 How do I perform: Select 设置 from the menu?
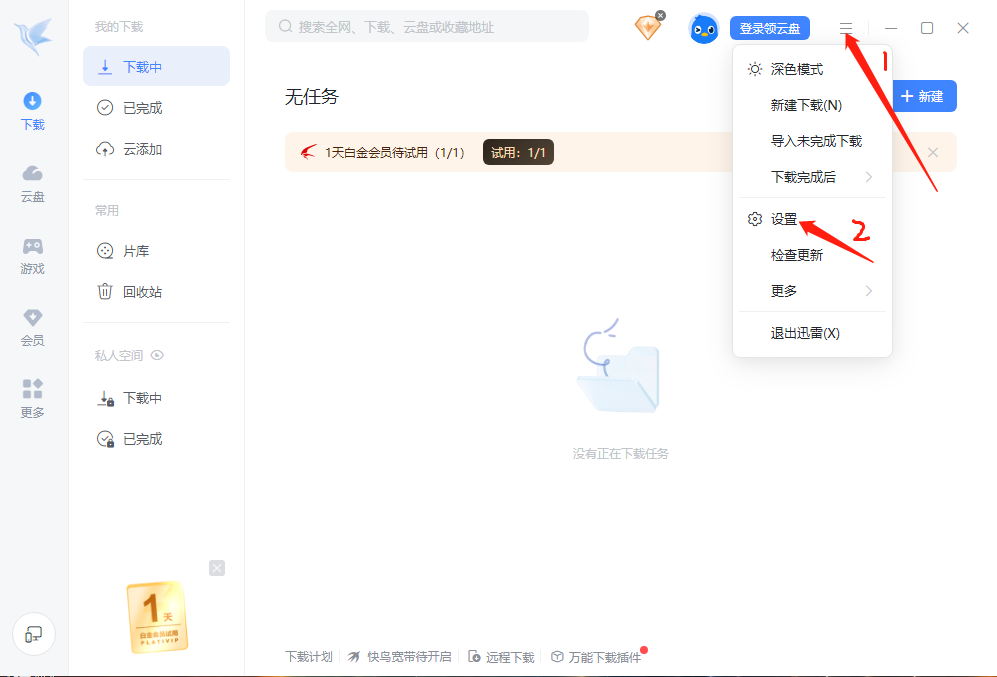point(783,217)
